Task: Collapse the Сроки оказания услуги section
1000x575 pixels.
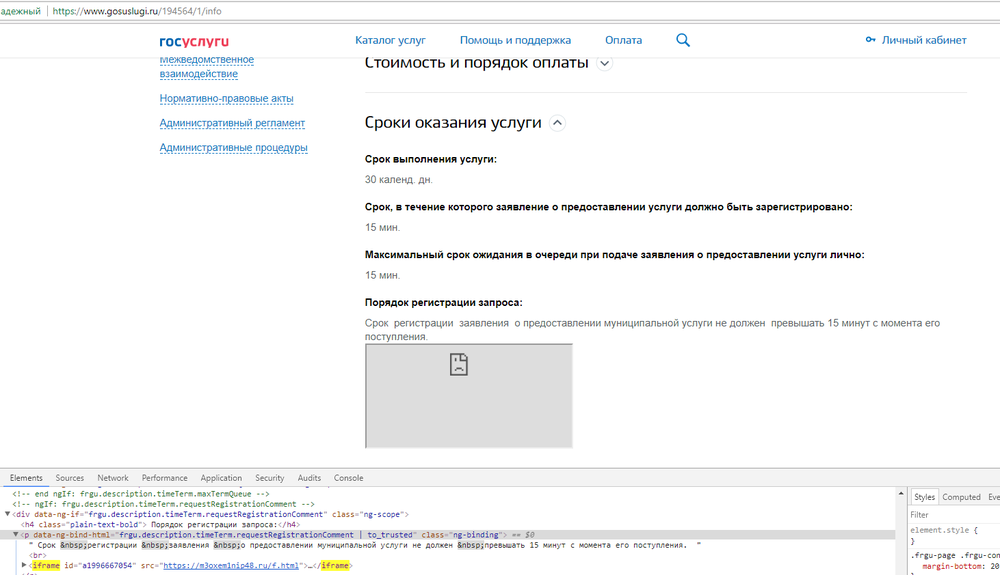Action: coord(558,123)
